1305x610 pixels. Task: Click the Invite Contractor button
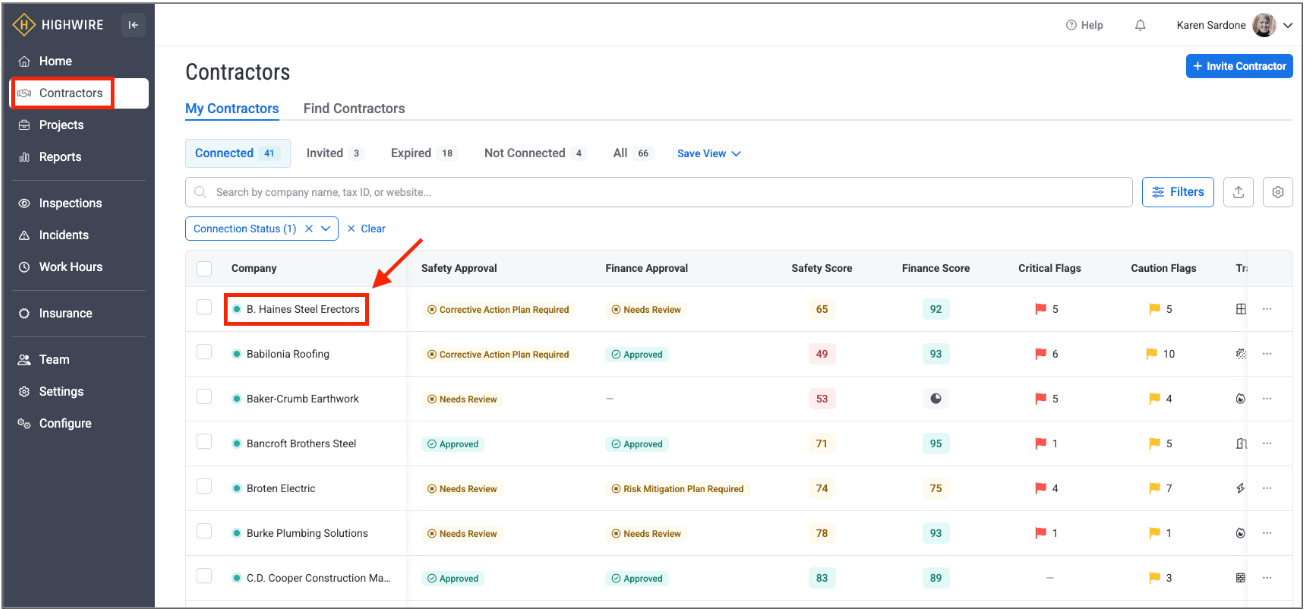pos(1239,66)
